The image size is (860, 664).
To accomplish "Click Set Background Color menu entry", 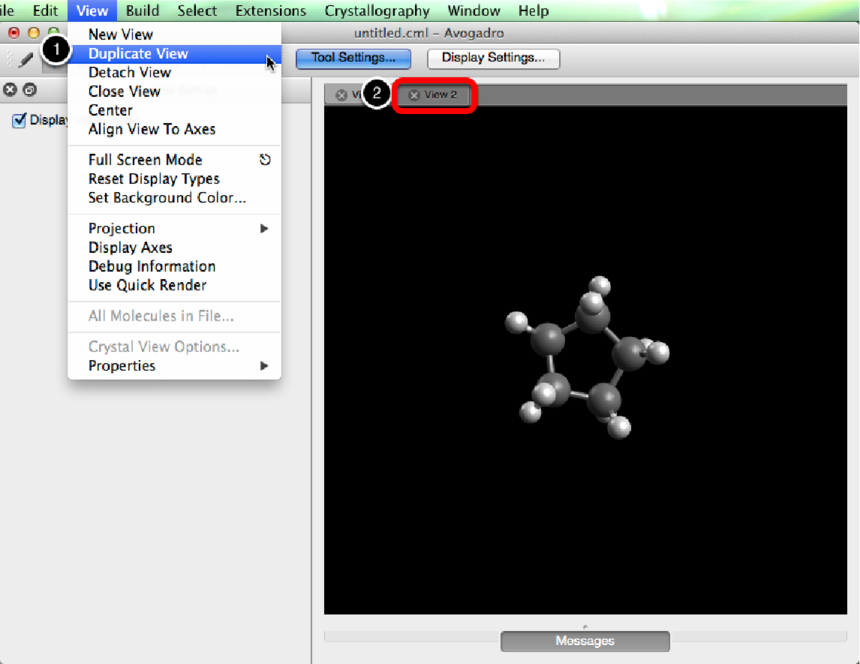I will point(167,198).
